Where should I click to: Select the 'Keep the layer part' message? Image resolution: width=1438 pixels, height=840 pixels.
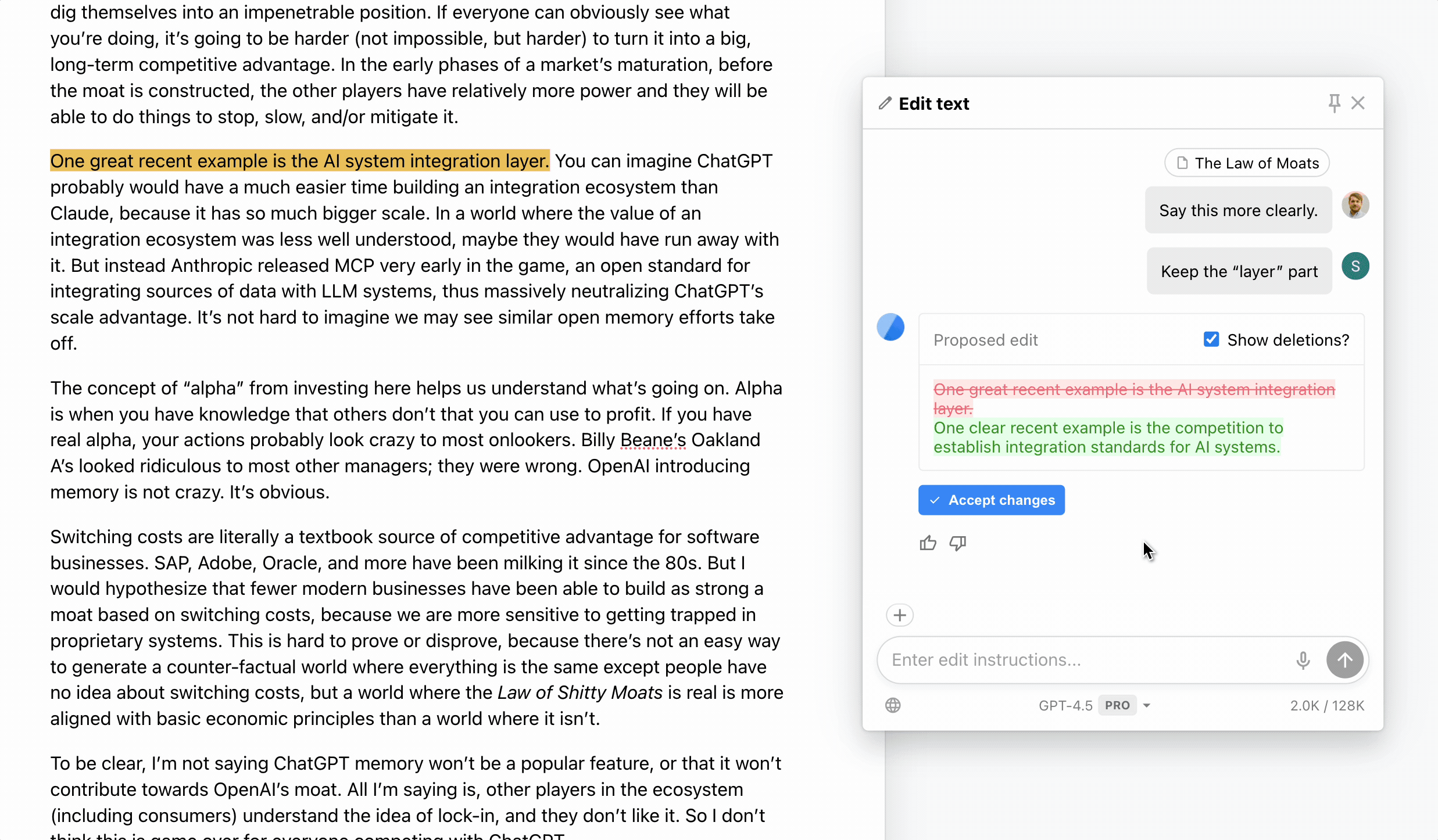(1239, 271)
